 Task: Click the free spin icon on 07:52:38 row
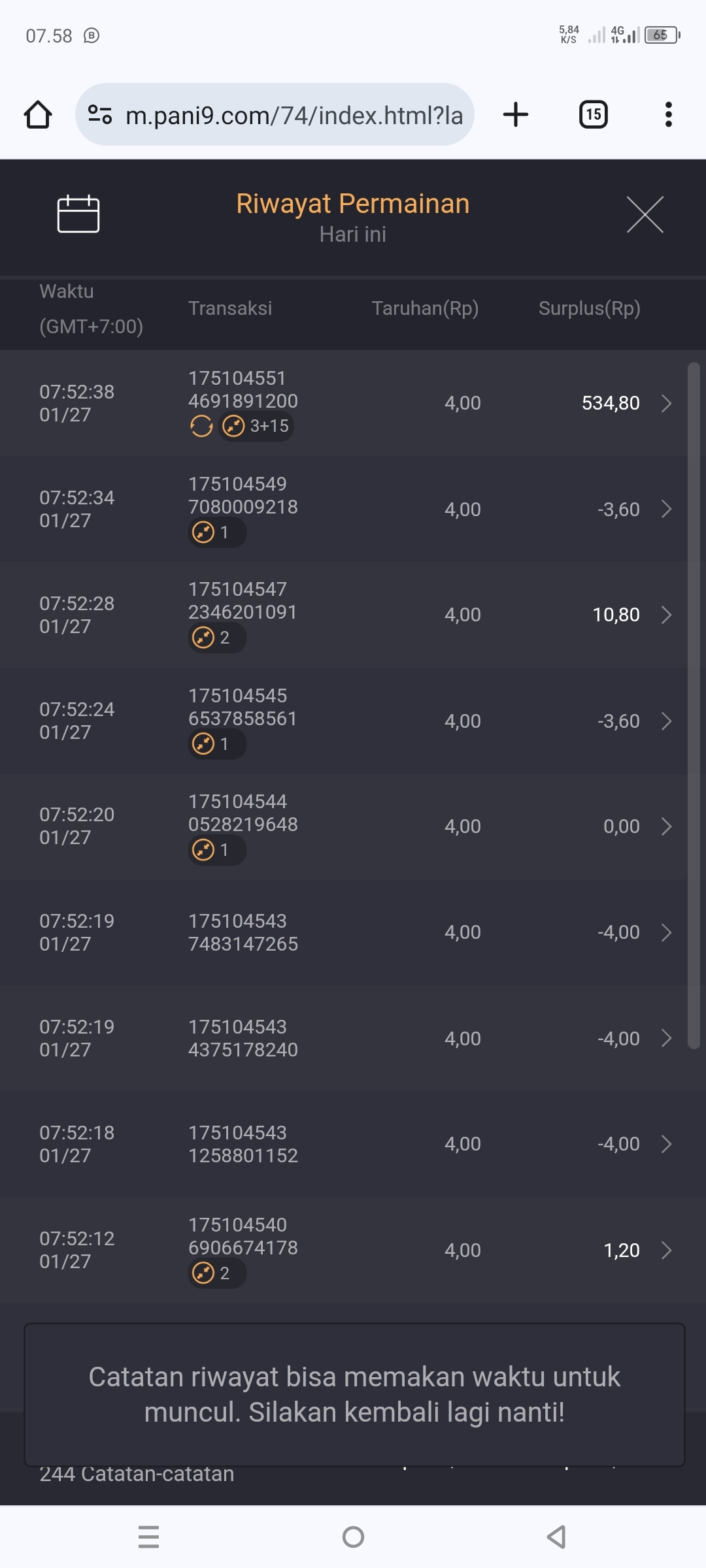point(201,427)
